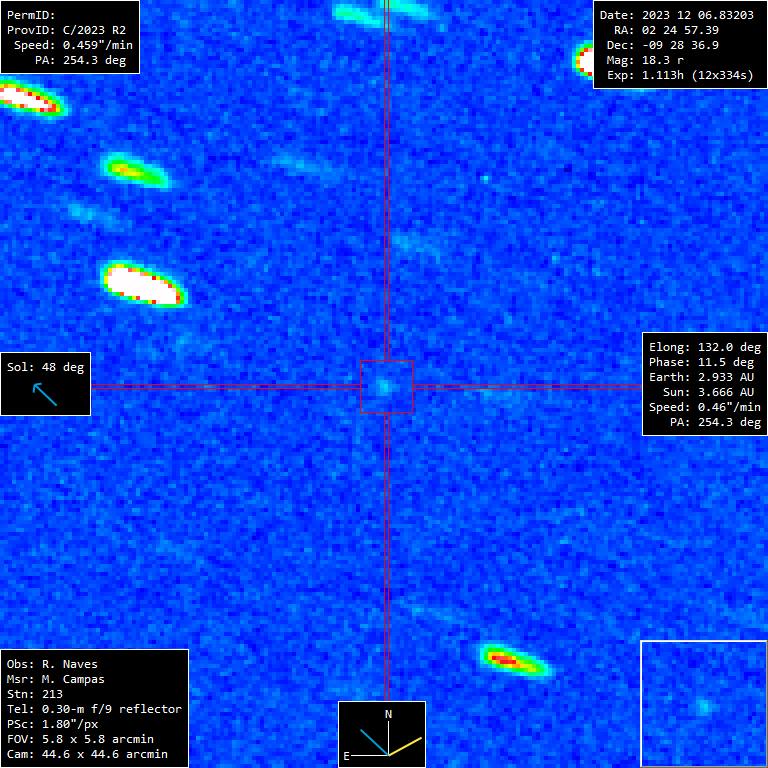Screen dimensions: 768x768
Task: Click the comet inside the red center box
Action: 384,387
